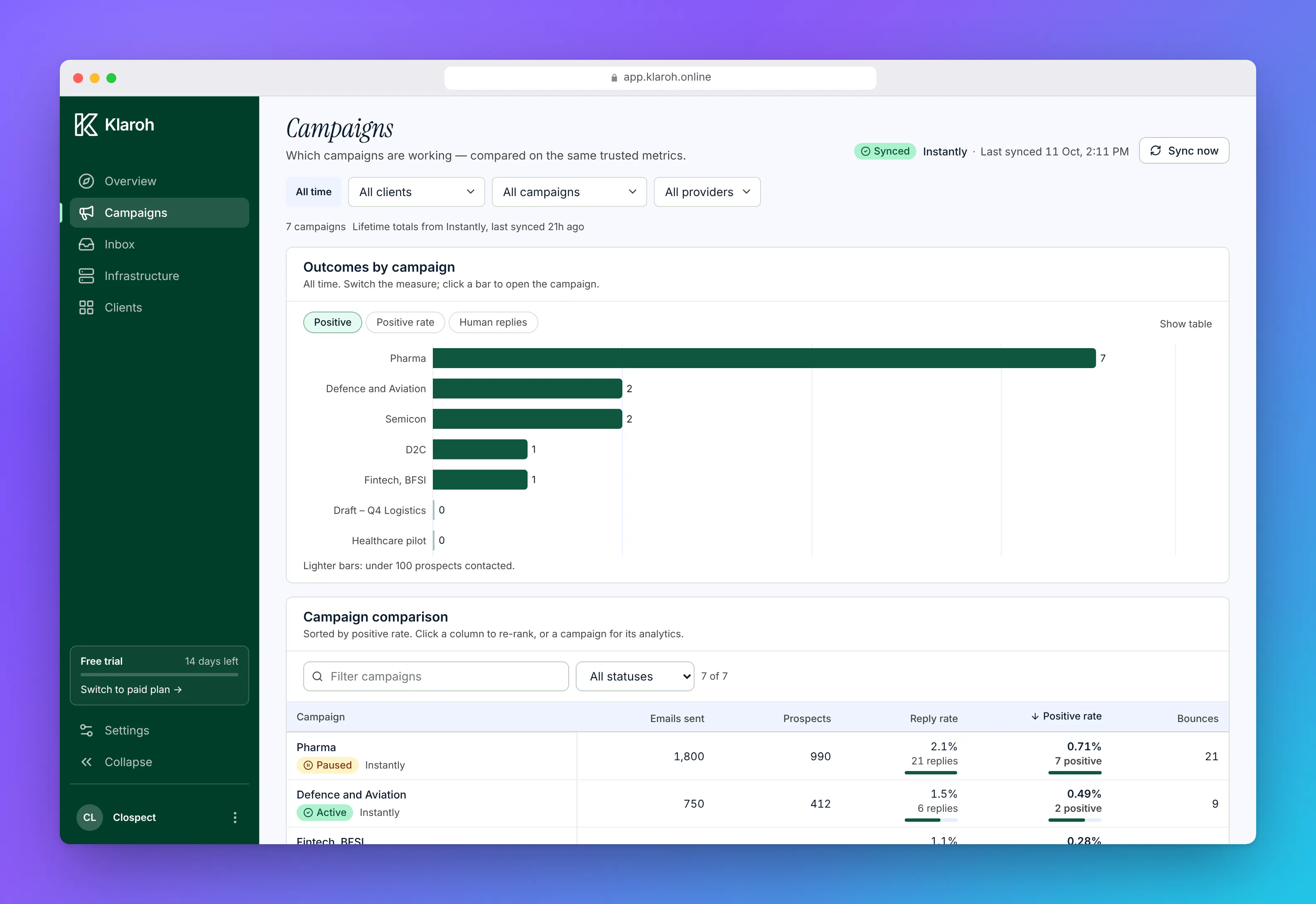Viewport: 1316px width, 904px height.
Task: Open the Clospect account three-dot menu
Action: [x=235, y=817]
